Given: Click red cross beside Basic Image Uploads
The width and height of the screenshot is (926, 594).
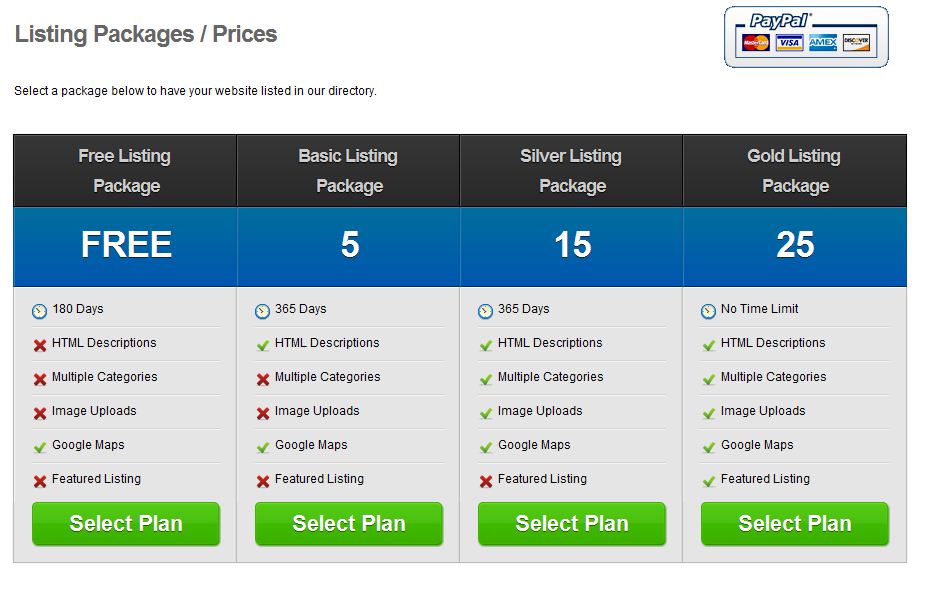Looking at the screenshot, I should (263, 413).
